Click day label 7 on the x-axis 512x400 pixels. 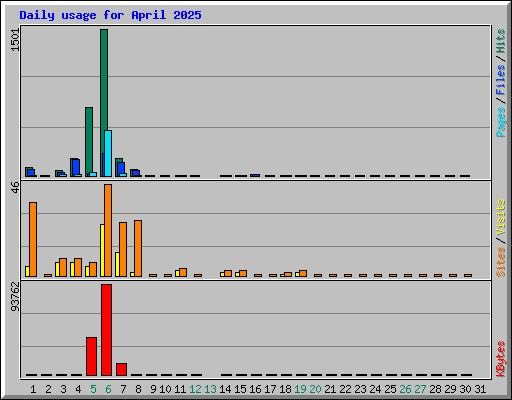[123, 389]
